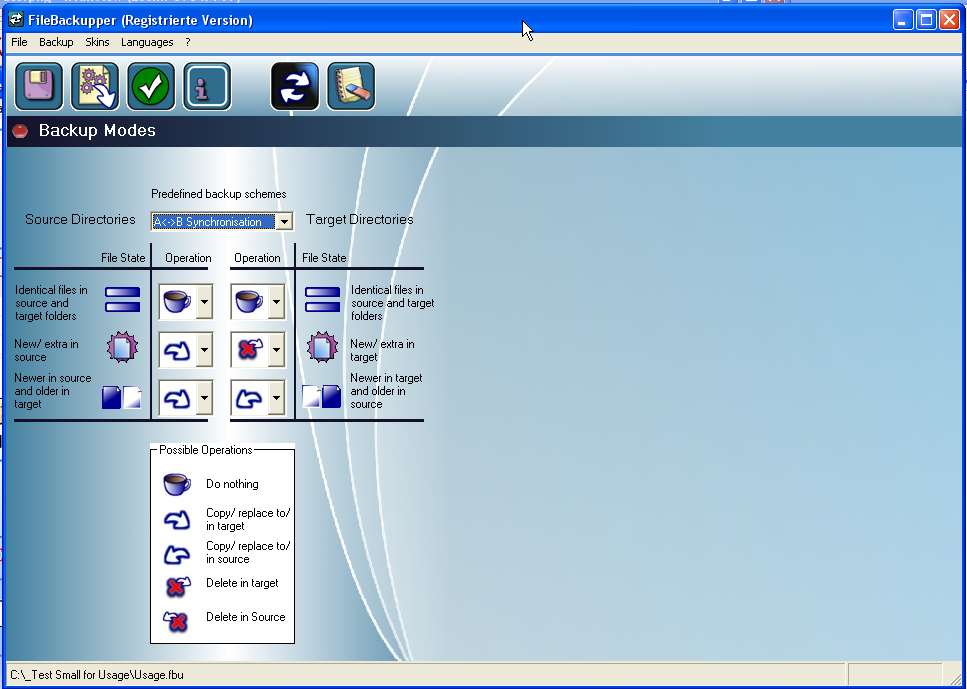Click the Do nothing coffee cup legend icon

(x=177, y=484)
